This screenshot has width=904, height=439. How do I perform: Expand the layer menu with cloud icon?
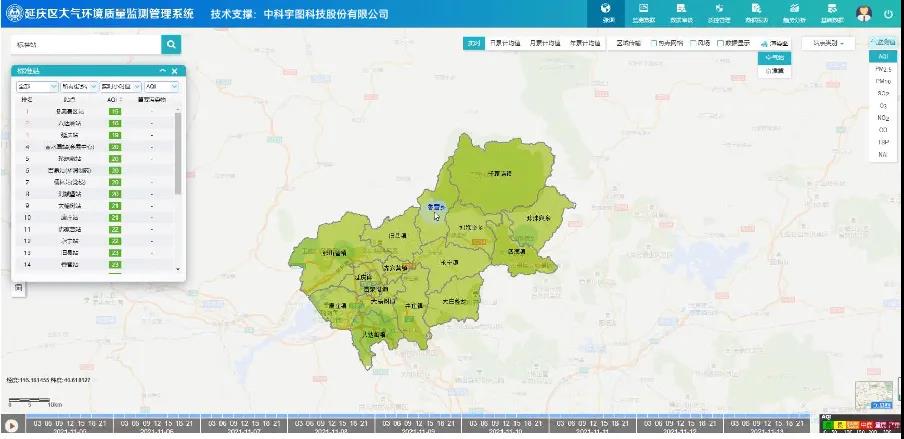774,43
